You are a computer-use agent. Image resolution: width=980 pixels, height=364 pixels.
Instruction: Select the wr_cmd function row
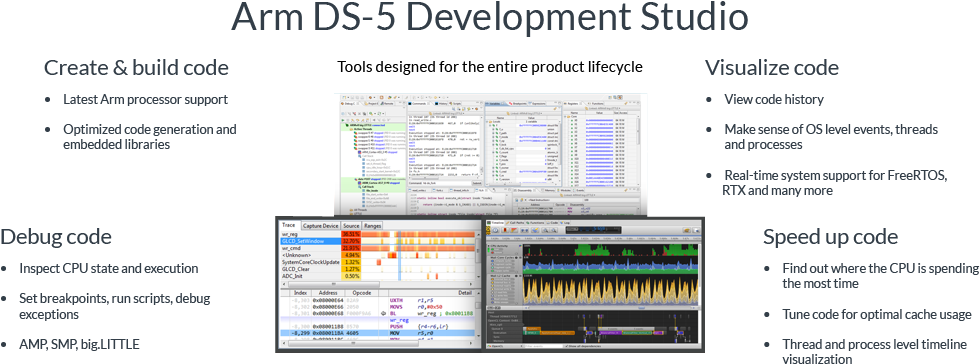pyautogui.click(x=311, y=248)
